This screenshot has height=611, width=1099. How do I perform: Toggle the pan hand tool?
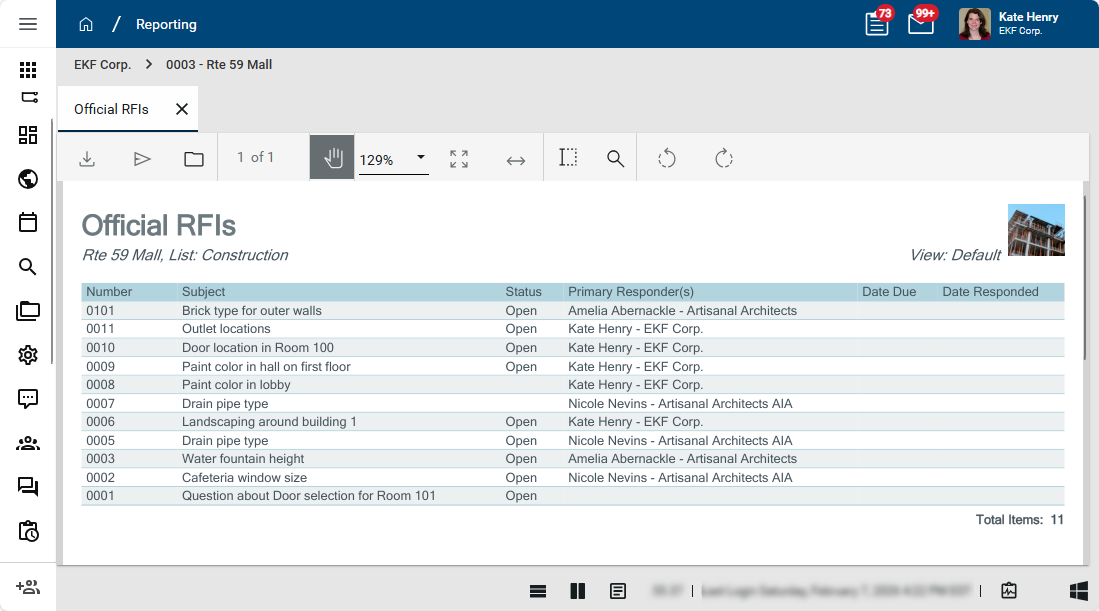coord(332,158)
